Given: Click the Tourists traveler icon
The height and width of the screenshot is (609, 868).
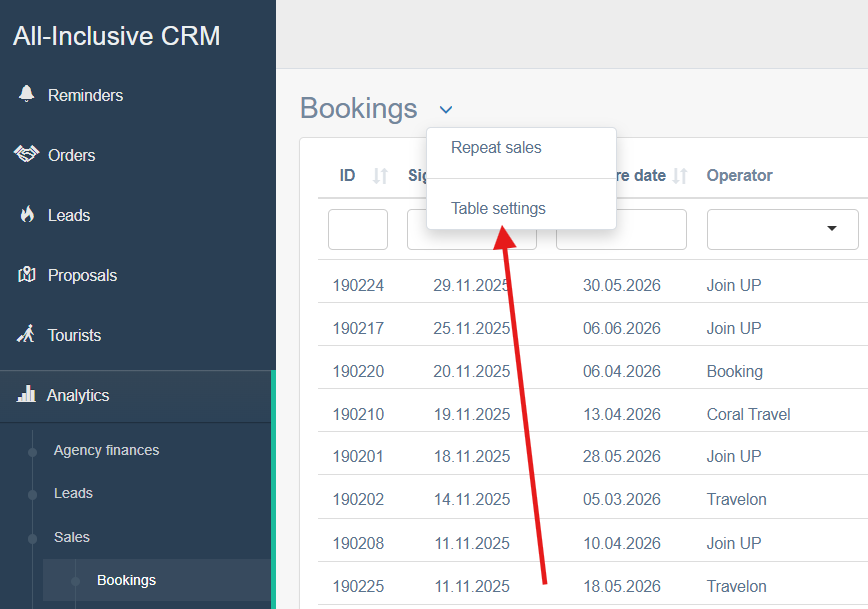Looking at the screenshot, I should [27, 334].
